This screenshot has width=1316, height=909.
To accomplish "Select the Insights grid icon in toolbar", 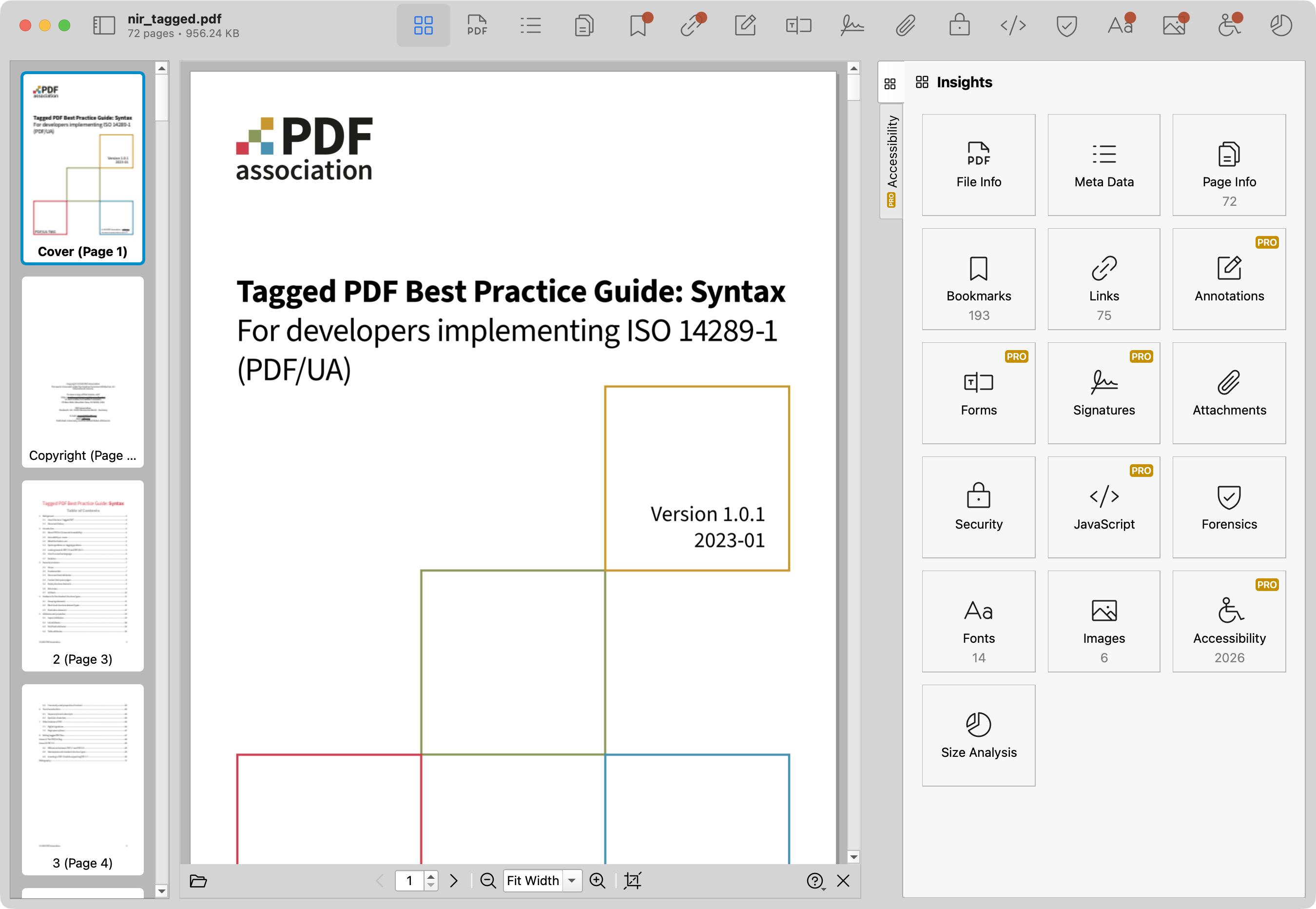I will point(423,26).
